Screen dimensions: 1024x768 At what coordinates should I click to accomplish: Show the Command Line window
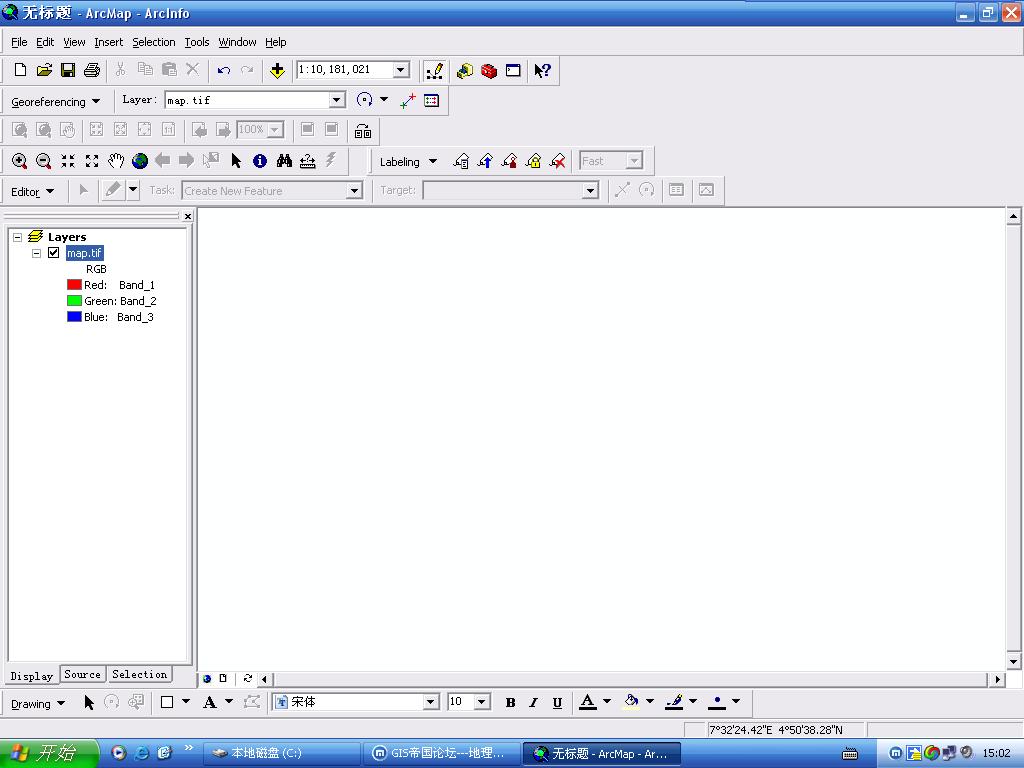[x=513, y=70]
